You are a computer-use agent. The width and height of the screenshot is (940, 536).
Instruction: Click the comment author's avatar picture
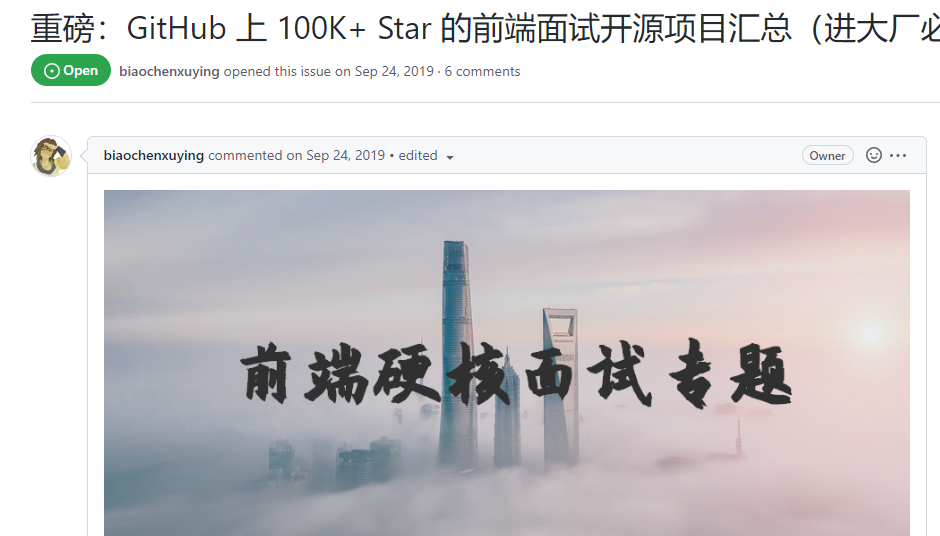[x=51, y=156]
